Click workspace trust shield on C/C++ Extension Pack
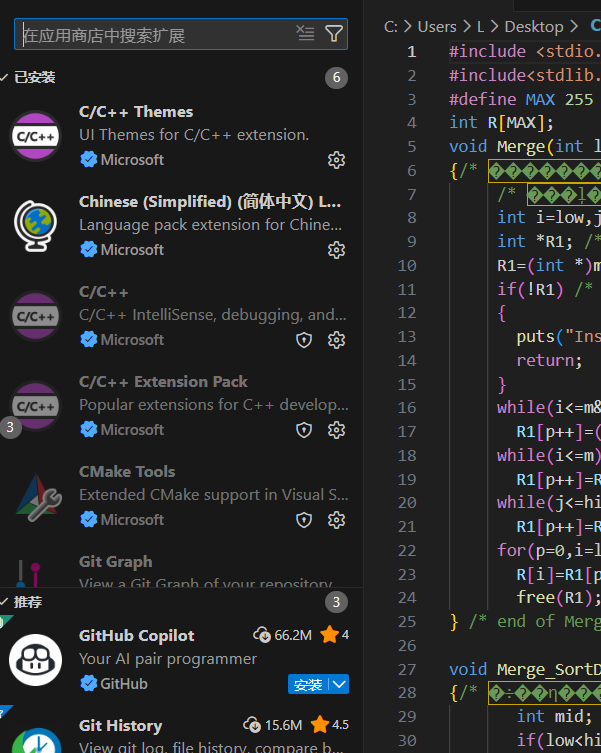This screenshot has width=601, height=753. pyautogui.click(x=304, y=430)
